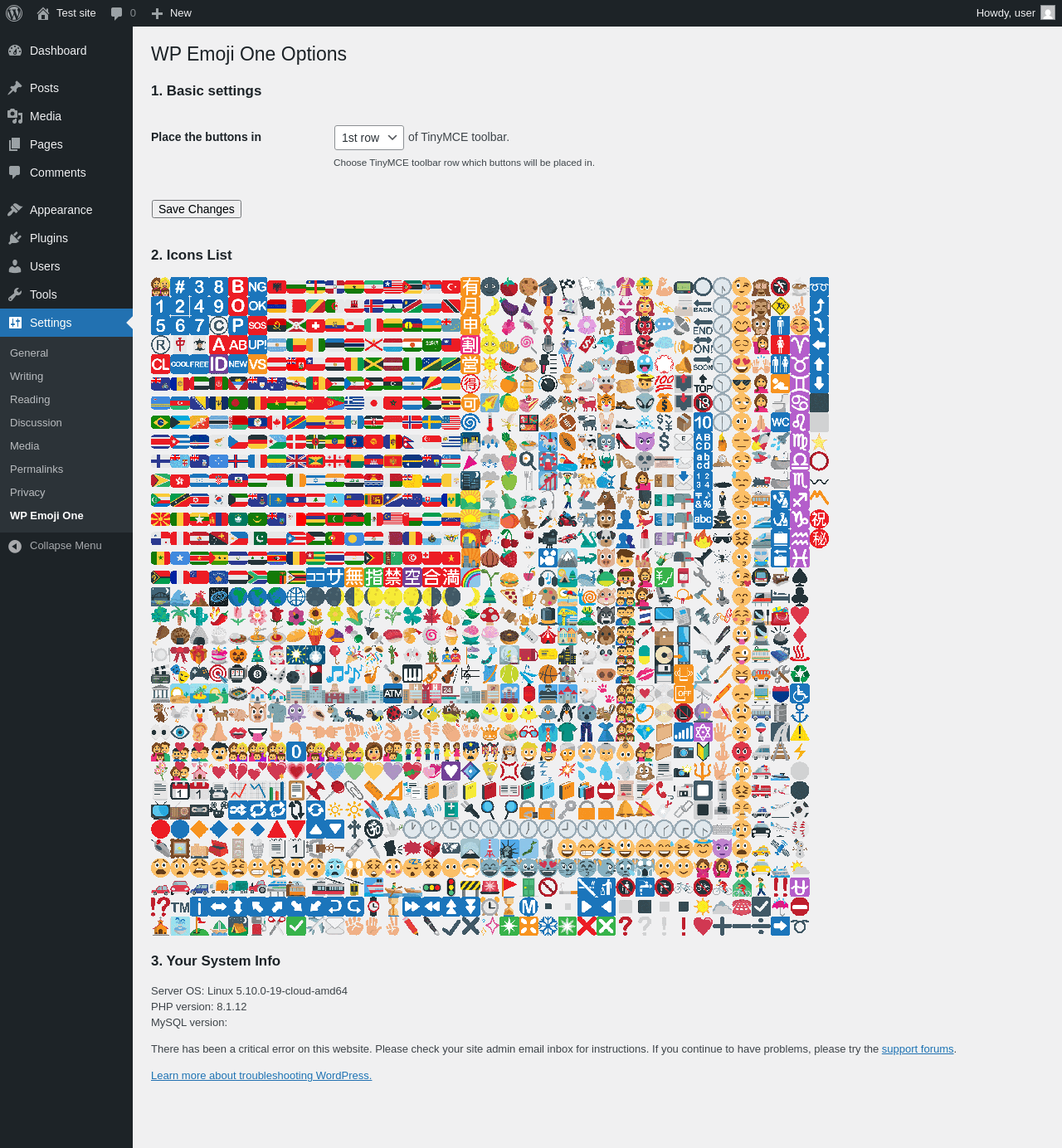Viewport: 1062px width, 1148px height.
Task: Click the Switzerland flag emoji
Action: (x=315, y=325)
